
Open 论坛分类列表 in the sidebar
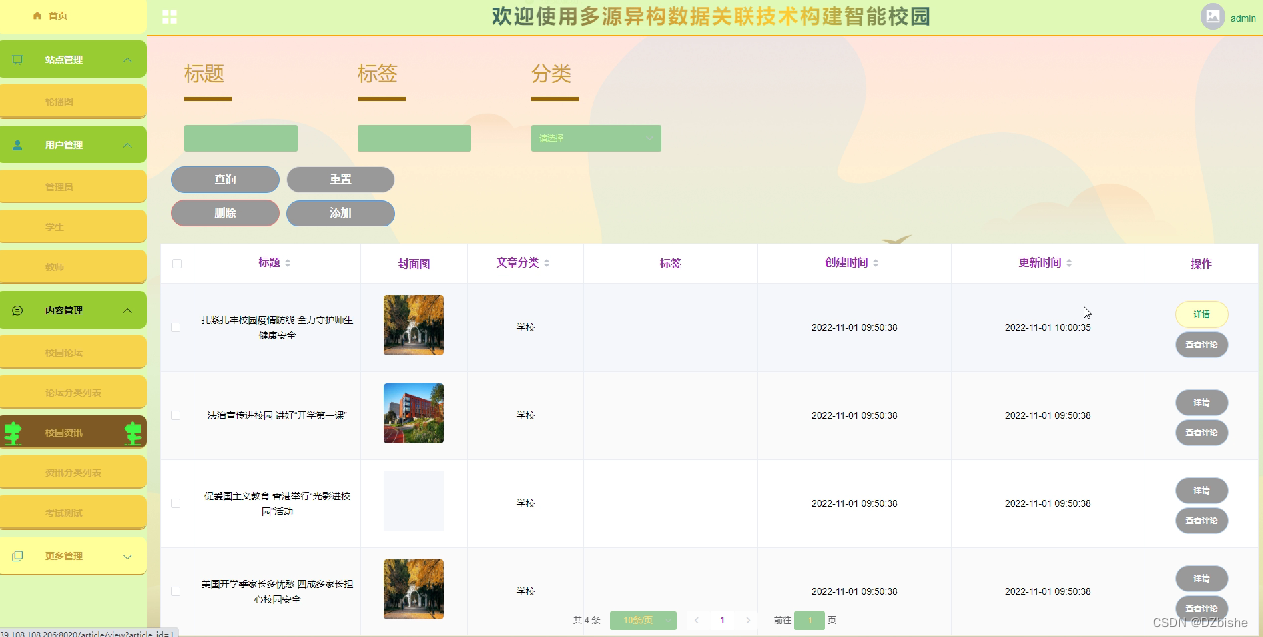[x=73, y=392]
